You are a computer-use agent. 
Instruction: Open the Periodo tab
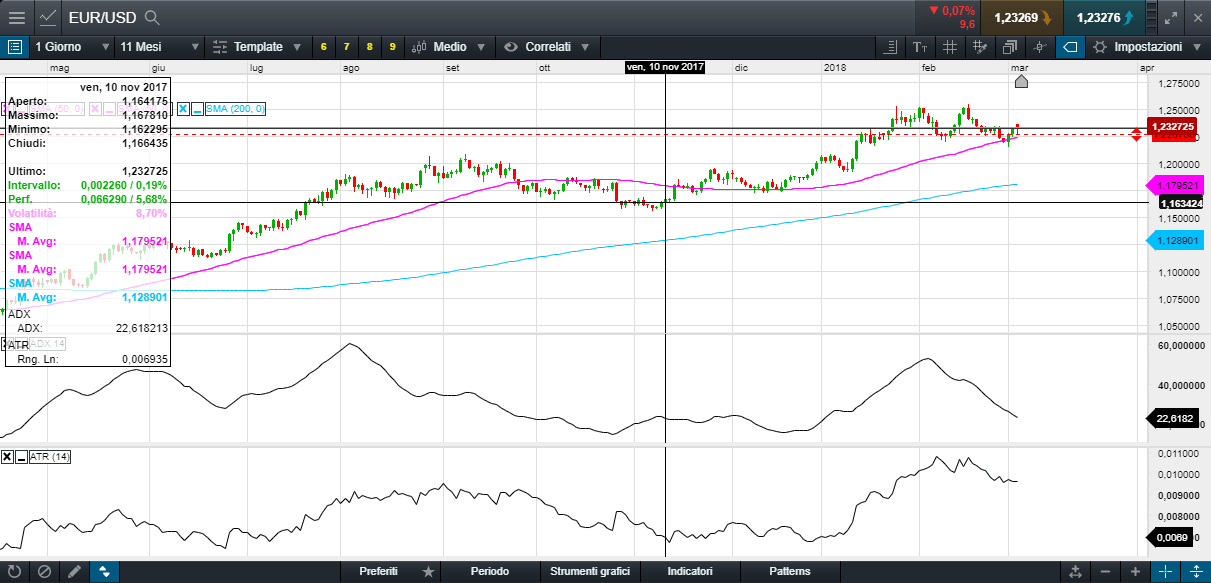click(x=490, y=571)
